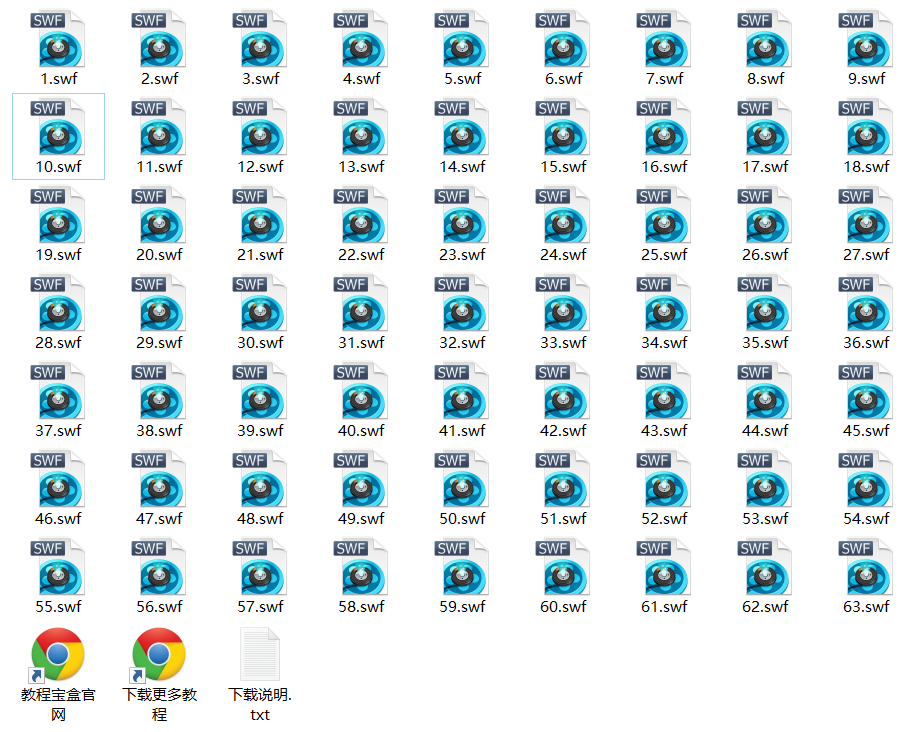Click the 25.swf file icon

(x=664, y=214)
